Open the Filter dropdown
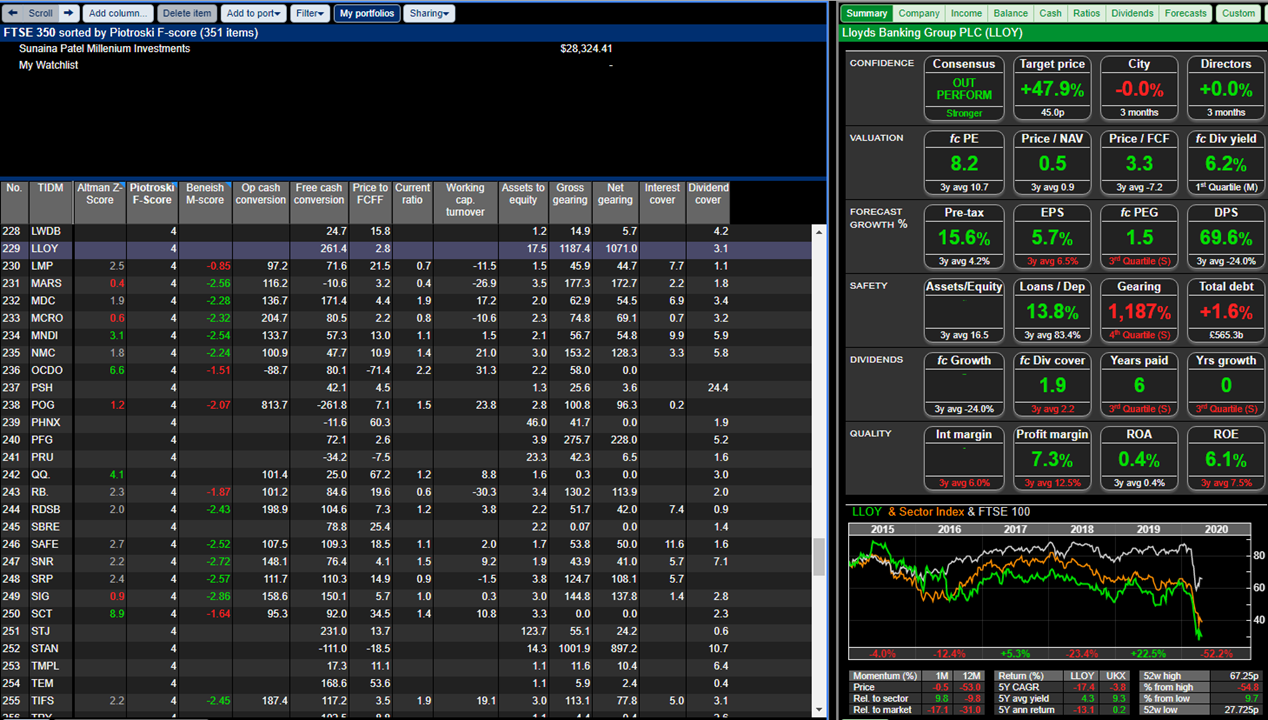This screenshot has width=1268, height=720. tap(310, 13)
